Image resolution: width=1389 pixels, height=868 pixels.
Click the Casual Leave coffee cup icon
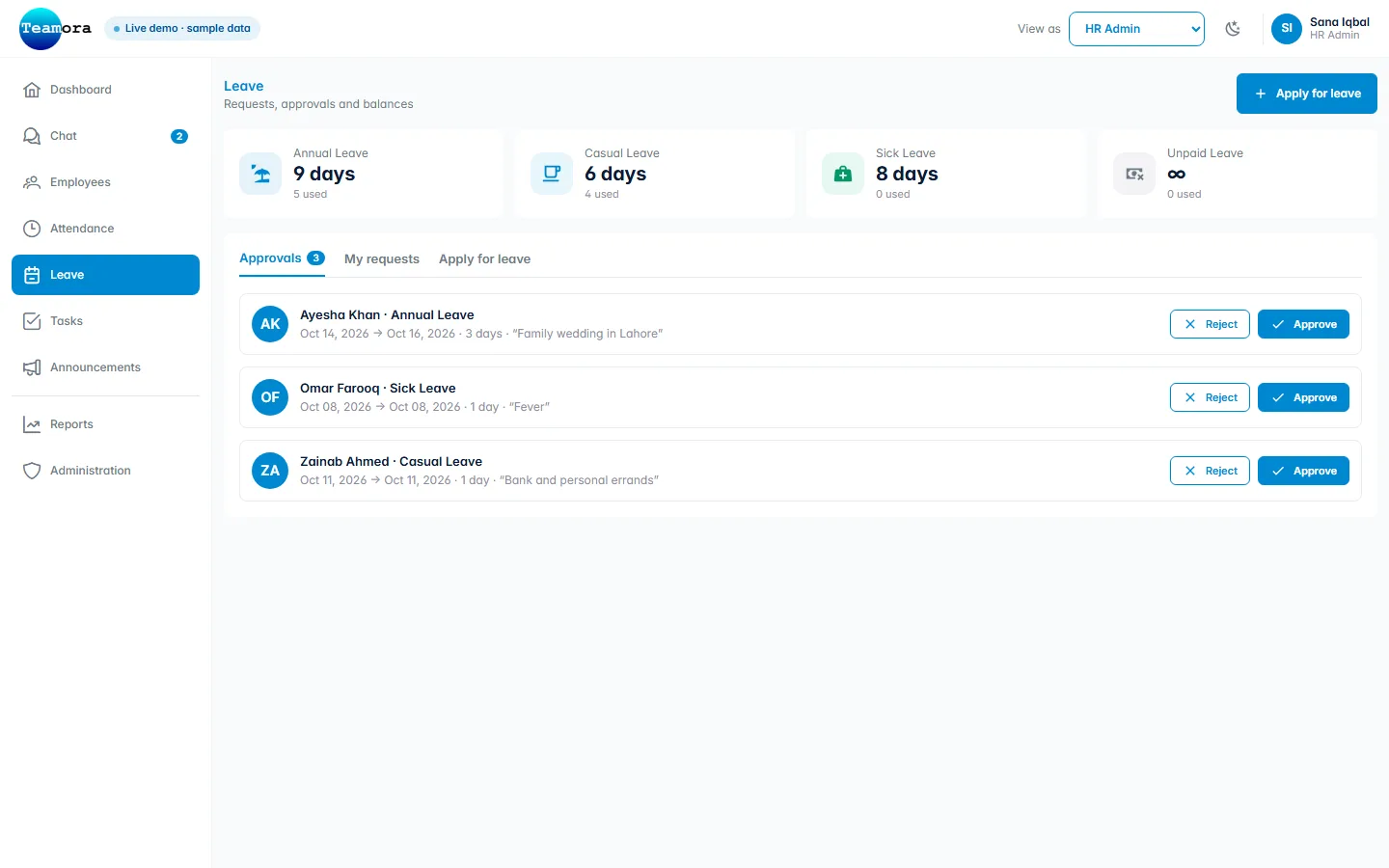(552, 174)
